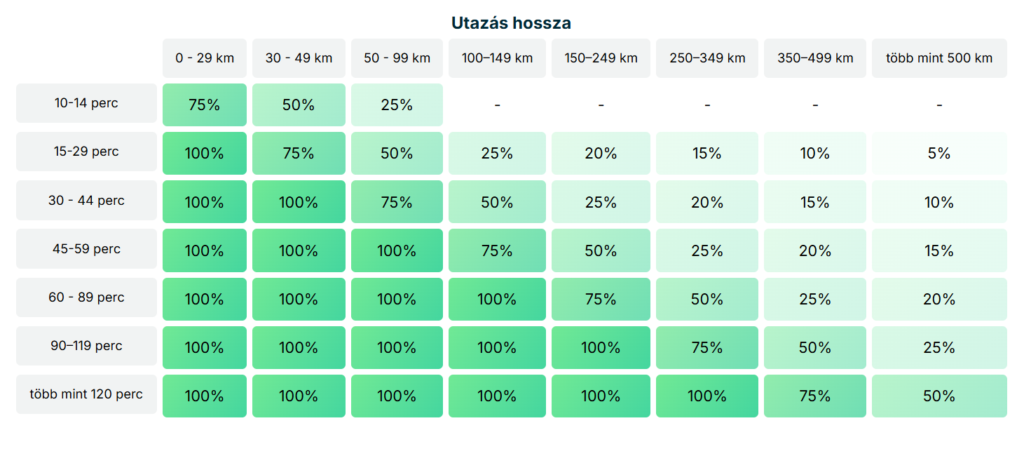Select the "több mint 500 km" header
Screen dimensions: 1024x449
(939, 58)
